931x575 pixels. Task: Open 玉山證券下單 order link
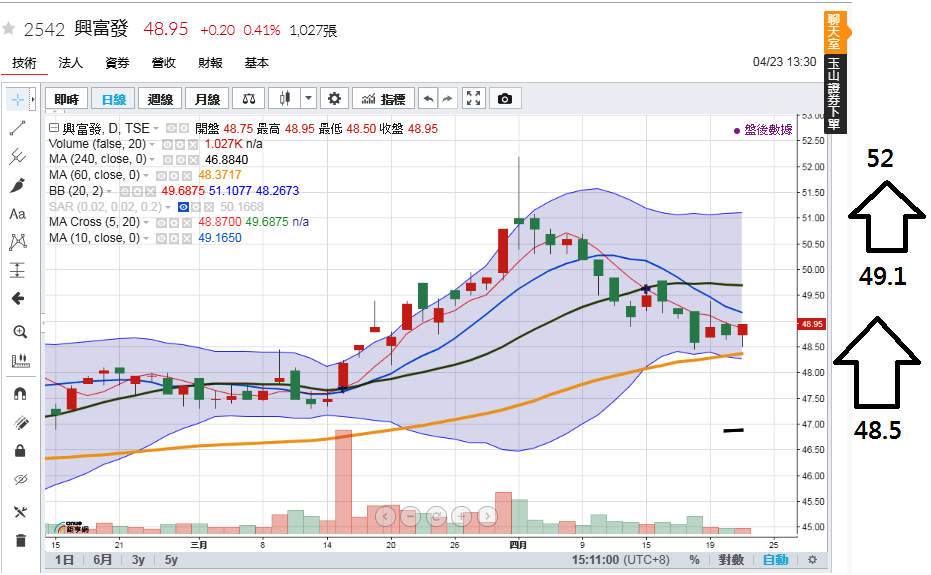(834, 94)
